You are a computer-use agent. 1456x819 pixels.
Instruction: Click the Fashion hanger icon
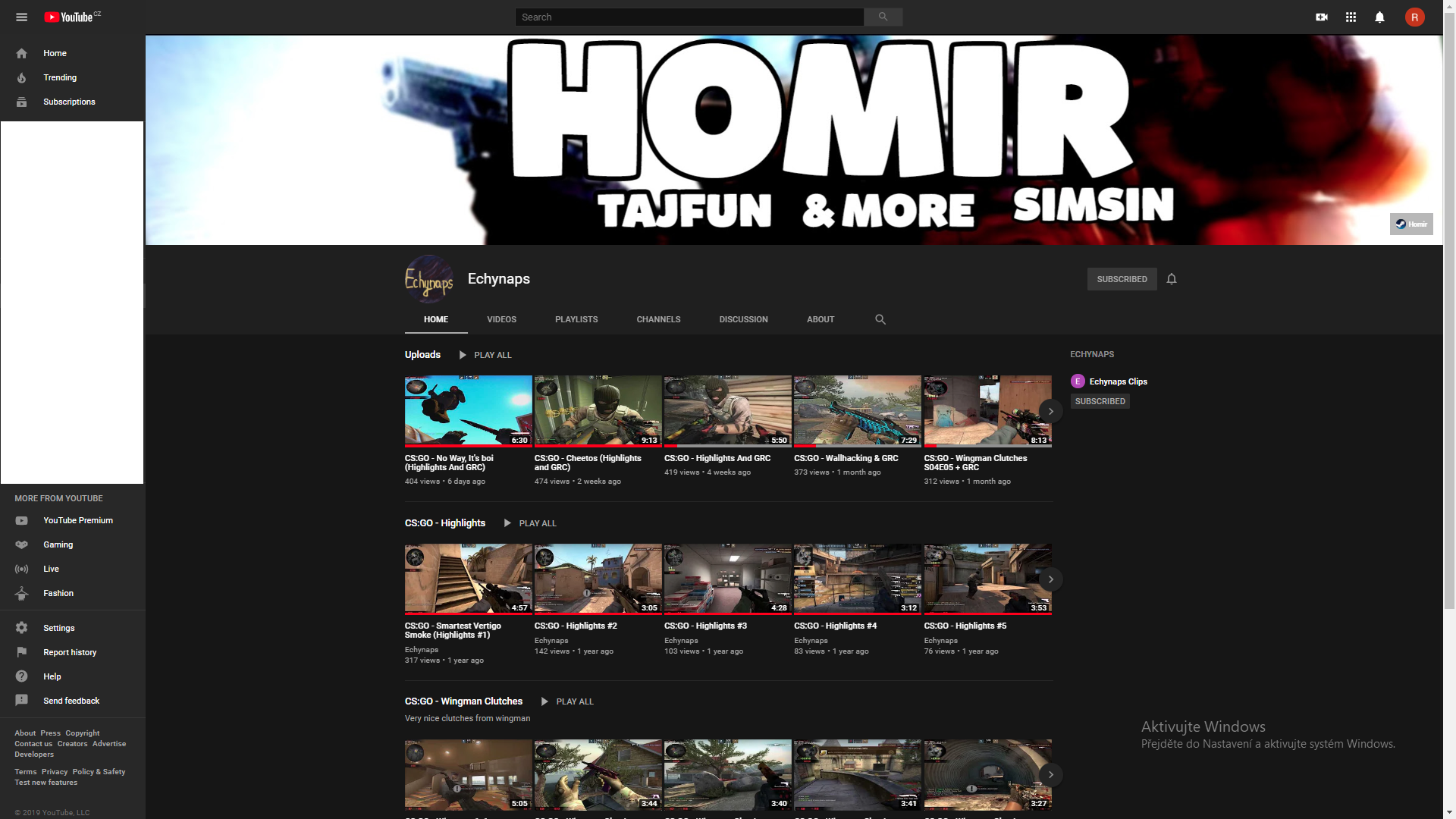(21, 593)
